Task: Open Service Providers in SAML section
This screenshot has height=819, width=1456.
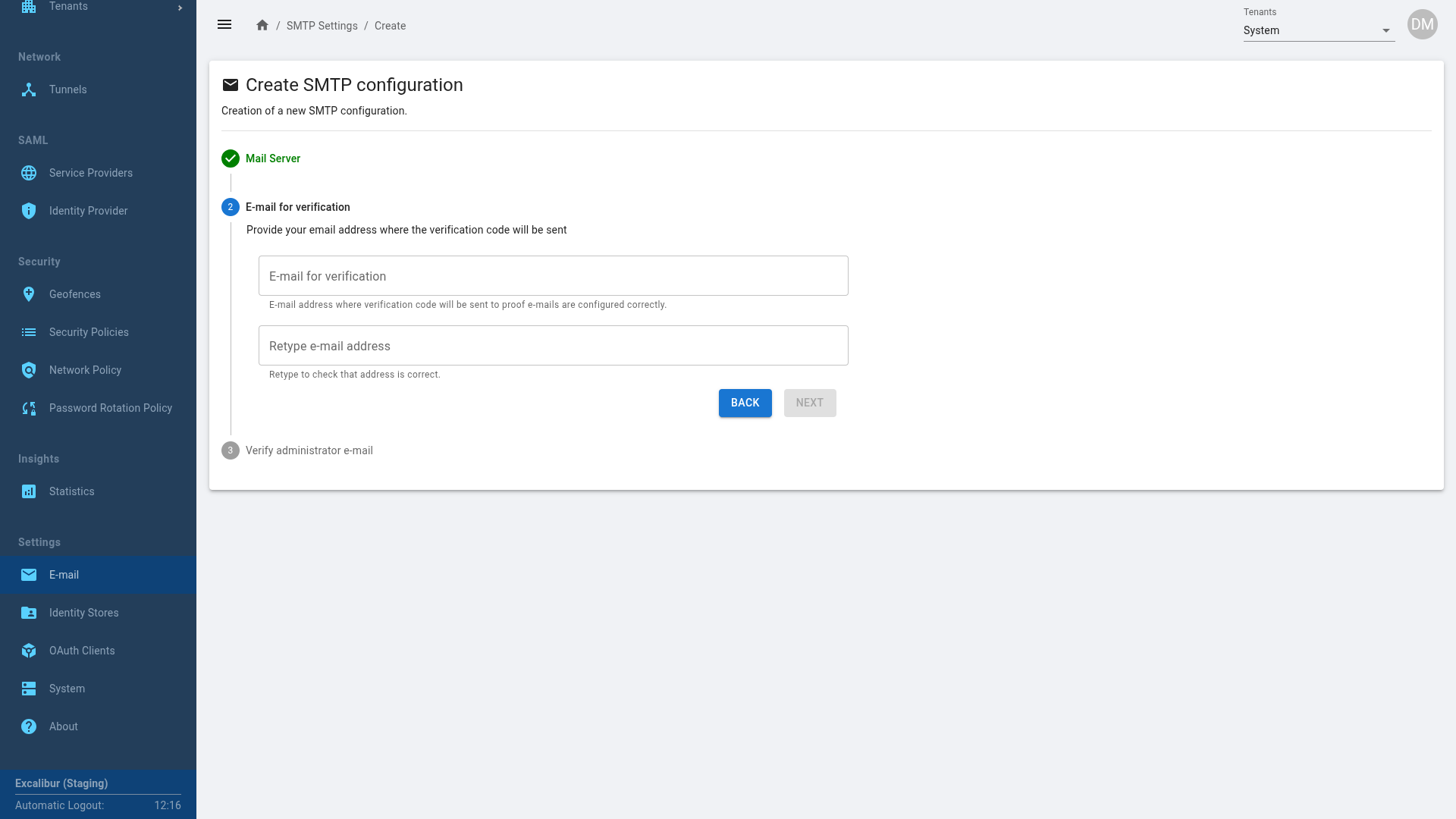Action: [90, 173]
